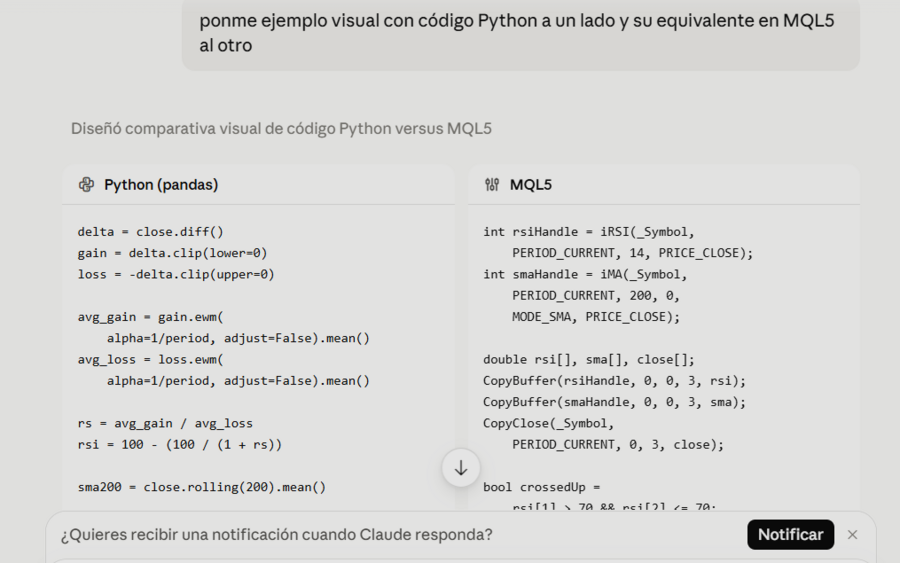The height and width of the screenshot is (563, 900).
Task: Expand the 'Diseñó comparativa visual' thinking summary
Action: click(281, 129)
